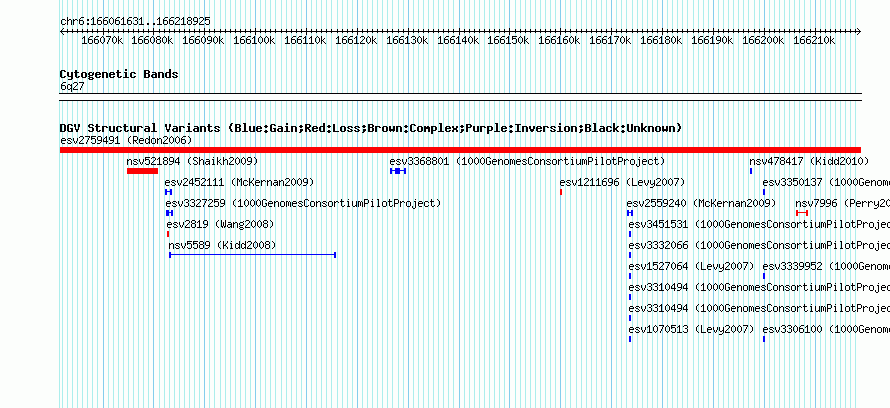
Task: Open the esv2559240 (McKernan2009) variant label
Action: 701,203
